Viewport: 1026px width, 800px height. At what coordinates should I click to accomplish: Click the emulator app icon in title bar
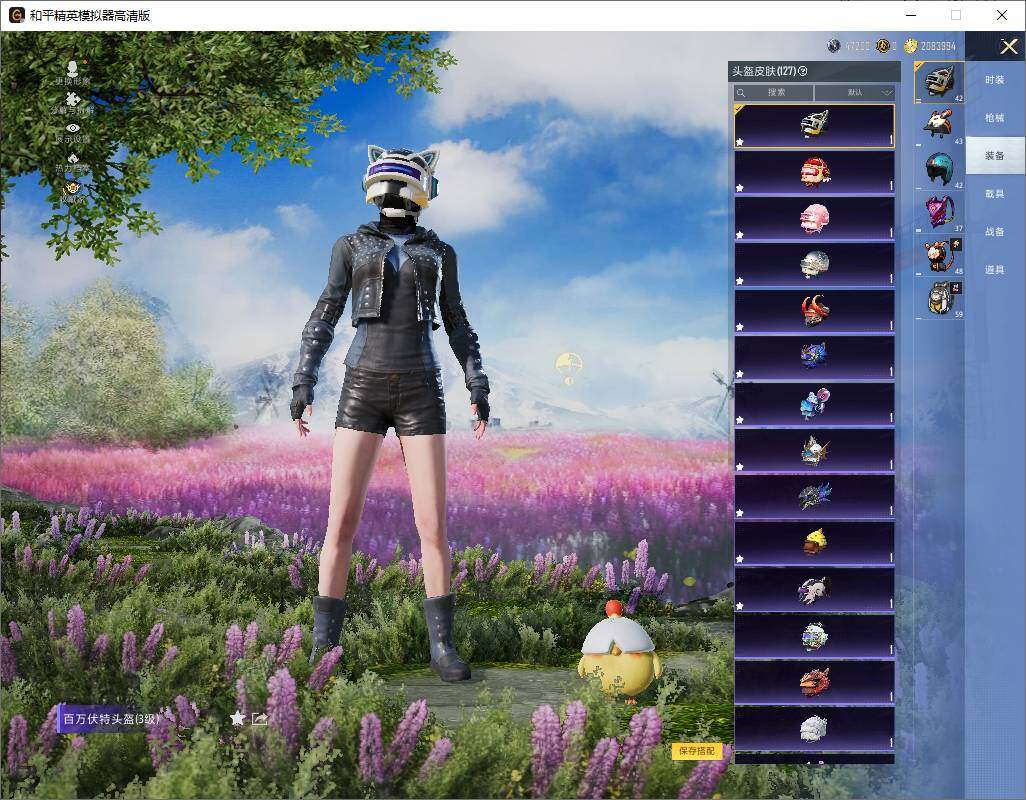16,15
